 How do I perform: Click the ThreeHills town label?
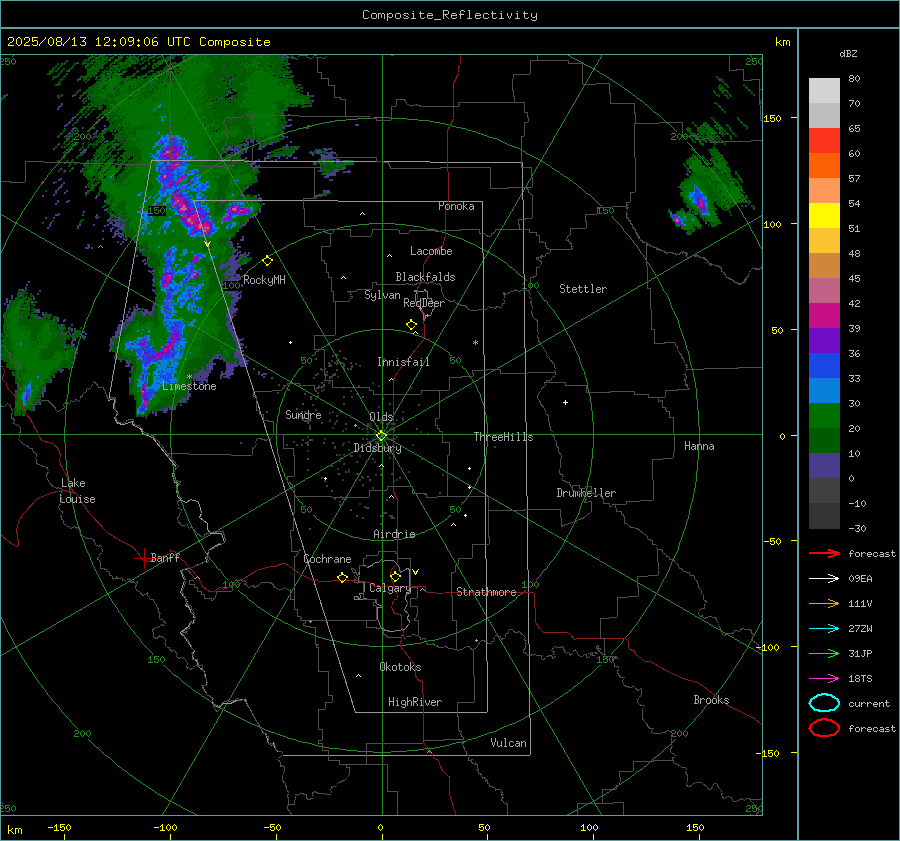(503, 437)
